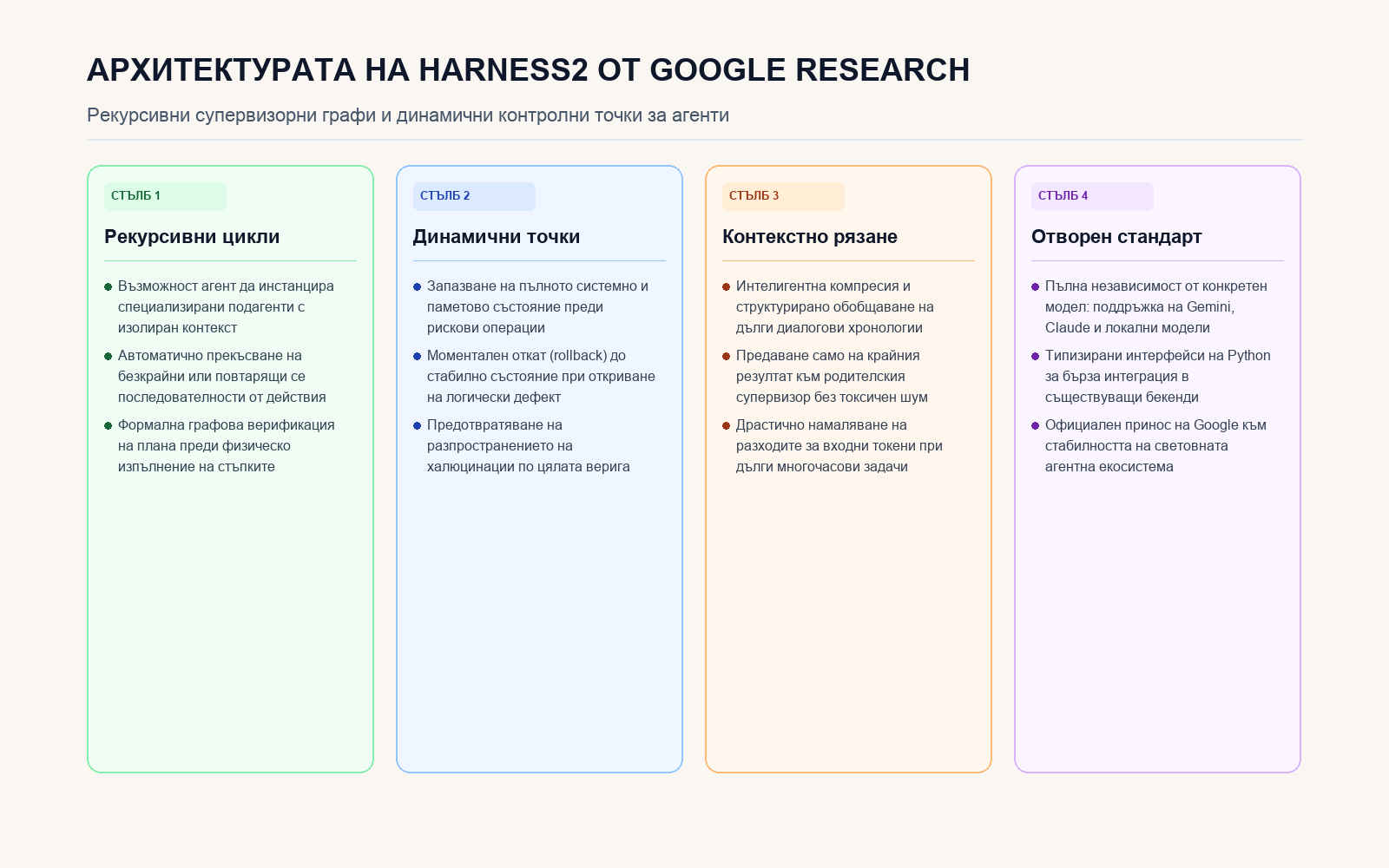The height and width of the screenshot is (868, 1389).
Task: Select bullet text Моментален откат (rollback)
Action: (x=541, y=377)
